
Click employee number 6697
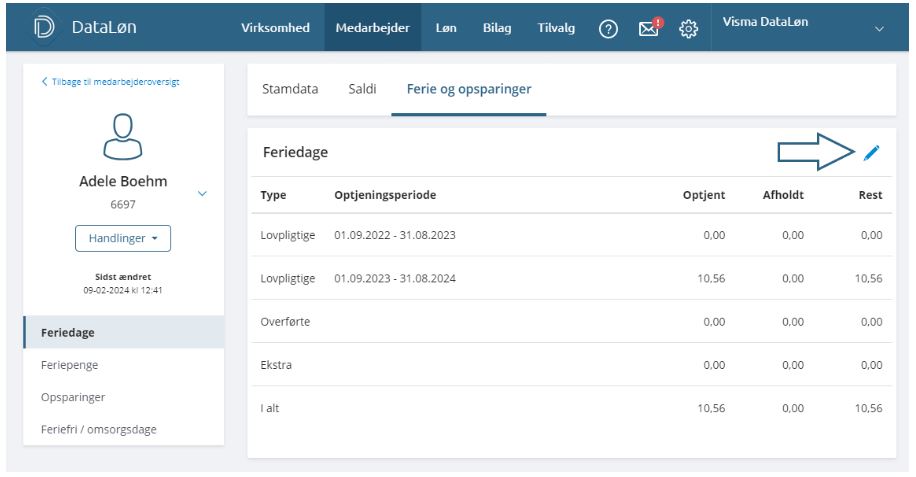tap(123, 204)
